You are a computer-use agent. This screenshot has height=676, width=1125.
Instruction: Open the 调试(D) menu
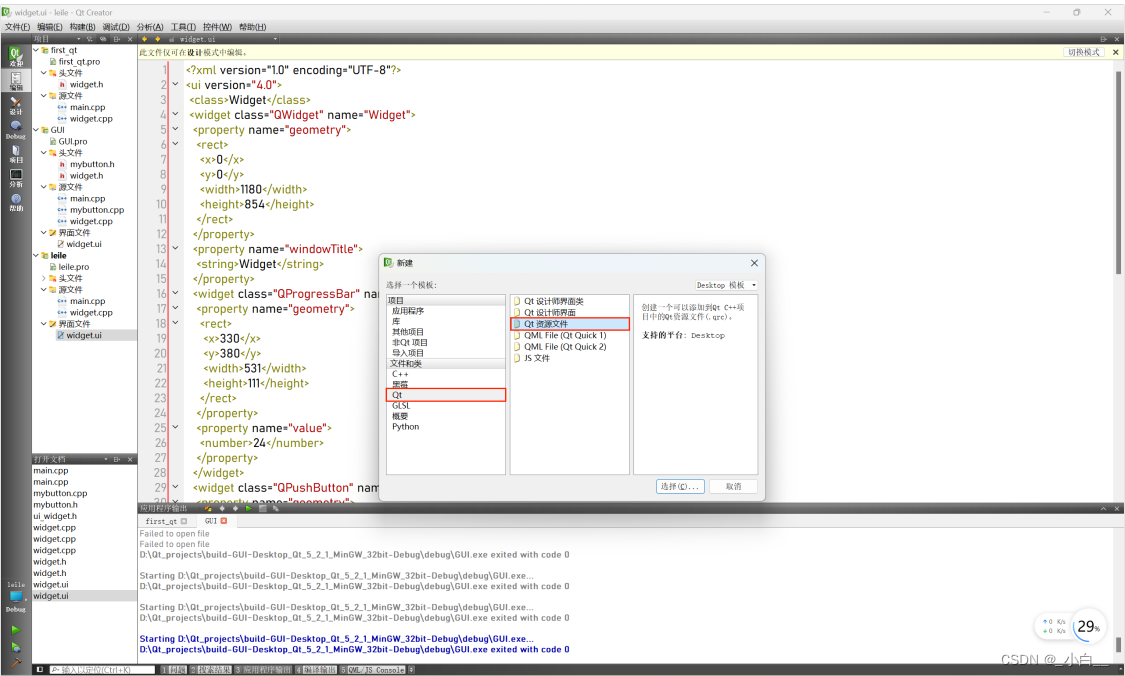116,27
